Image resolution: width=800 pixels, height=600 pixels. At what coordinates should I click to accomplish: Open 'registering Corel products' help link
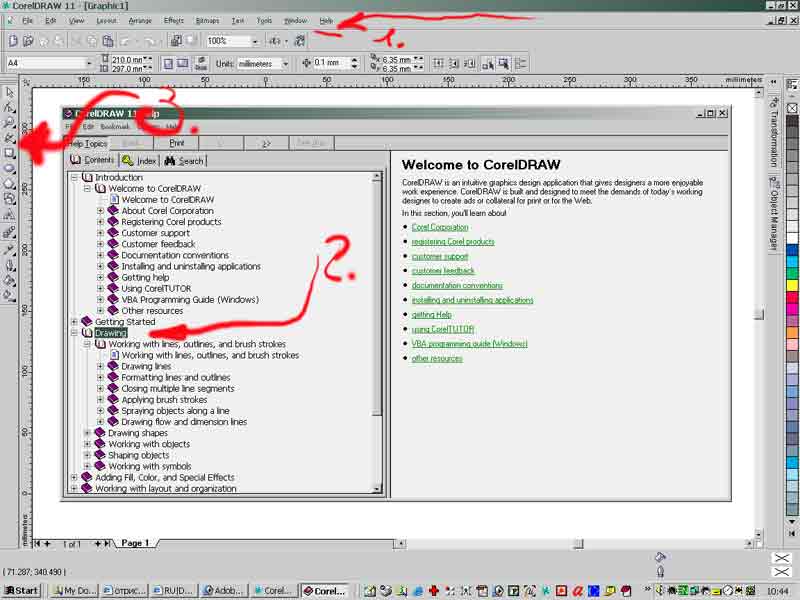[453, 241]
